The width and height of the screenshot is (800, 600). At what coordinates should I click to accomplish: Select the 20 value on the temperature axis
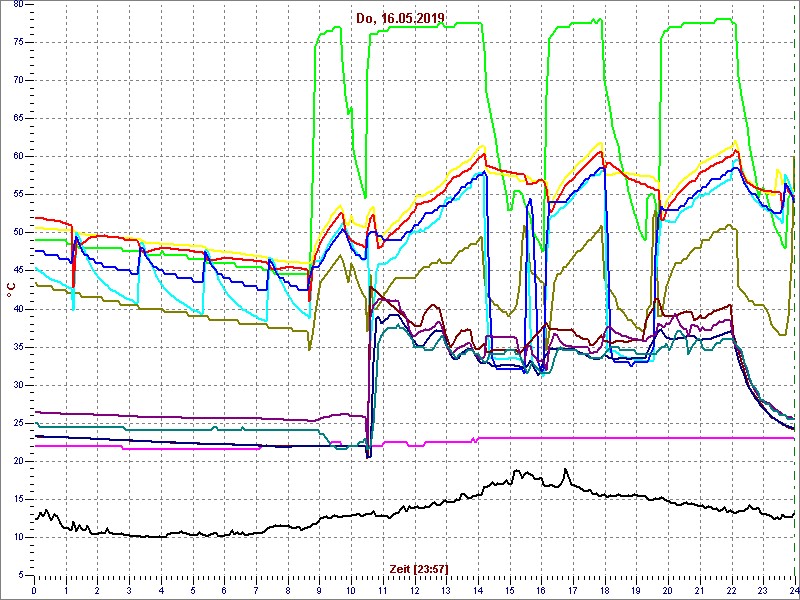coord(18,461)
